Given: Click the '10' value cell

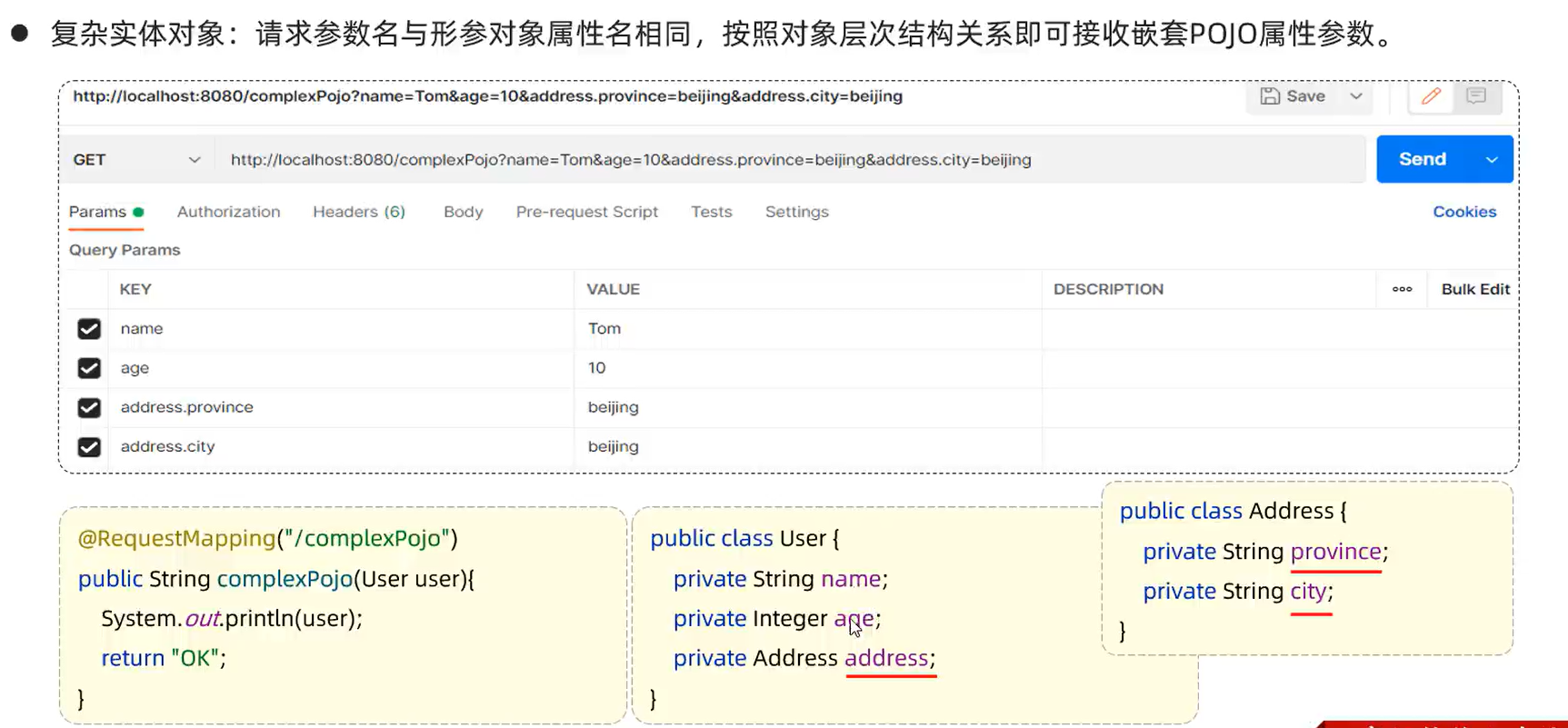Looking at the screenshot, I should tap(808, 368).
